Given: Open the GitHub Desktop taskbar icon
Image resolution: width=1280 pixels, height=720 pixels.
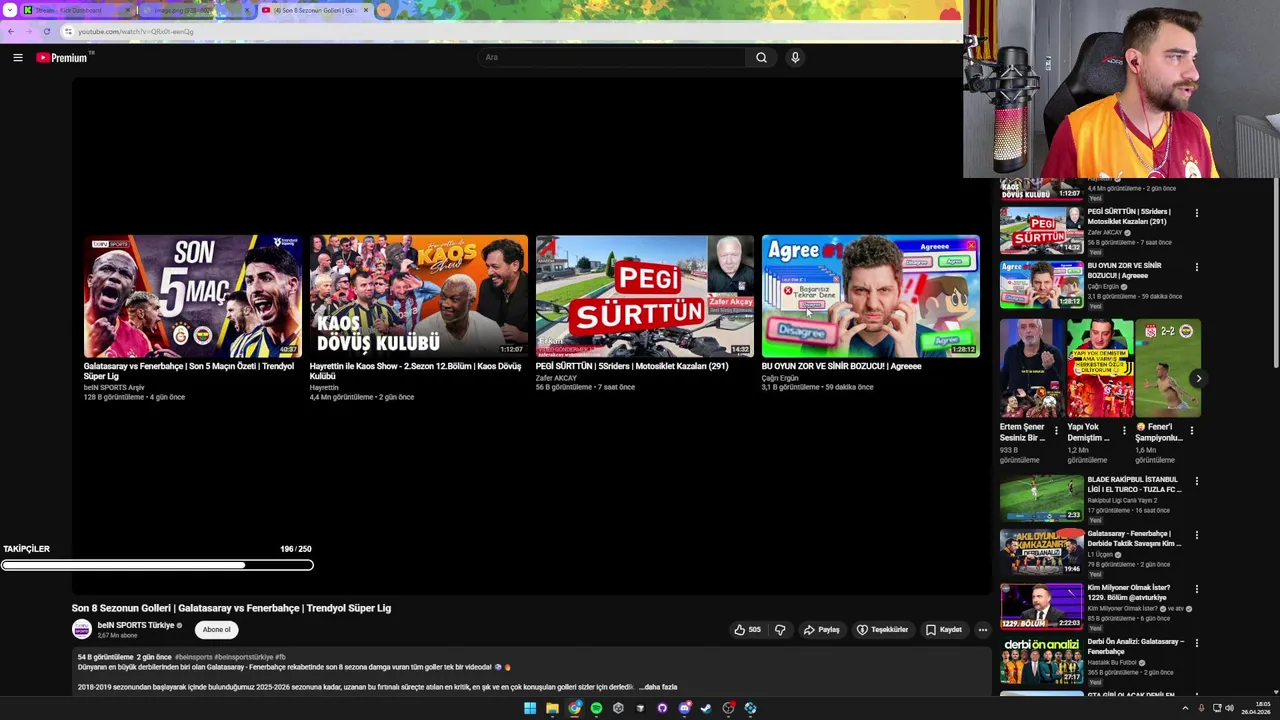Looking at the screenshot, I should click(x=662, y=708).
